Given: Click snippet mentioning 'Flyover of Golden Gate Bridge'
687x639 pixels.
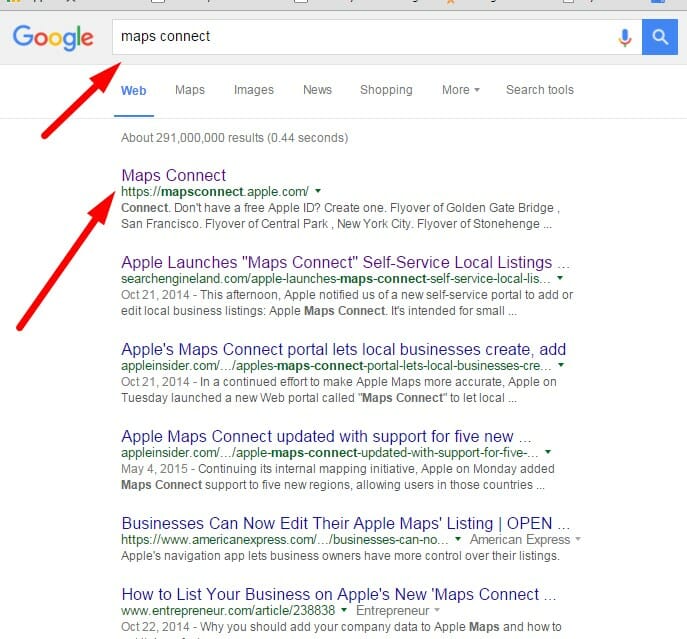Looking at the screenshot, I should [x=340, y=216].
